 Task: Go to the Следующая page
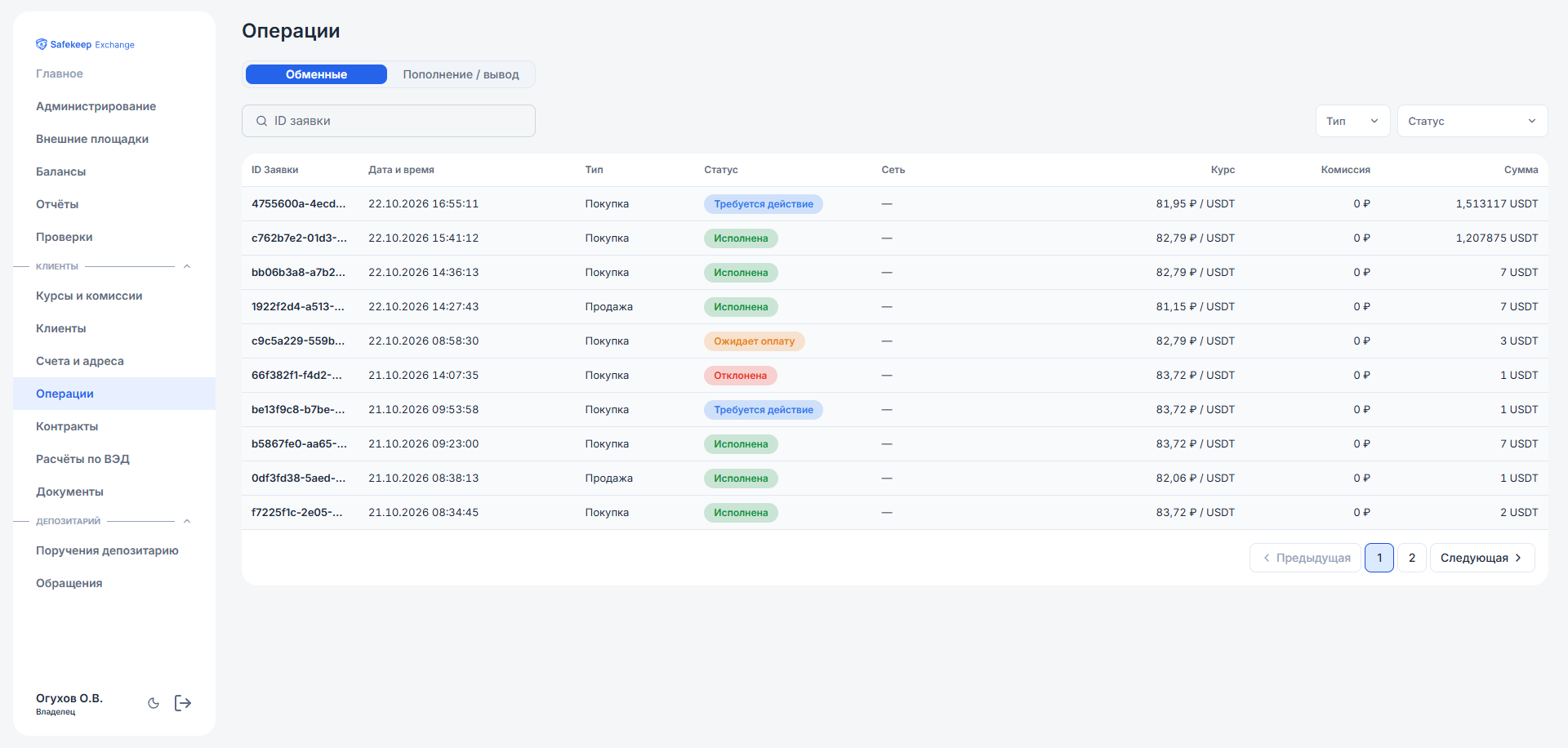tap(1482, 558)
